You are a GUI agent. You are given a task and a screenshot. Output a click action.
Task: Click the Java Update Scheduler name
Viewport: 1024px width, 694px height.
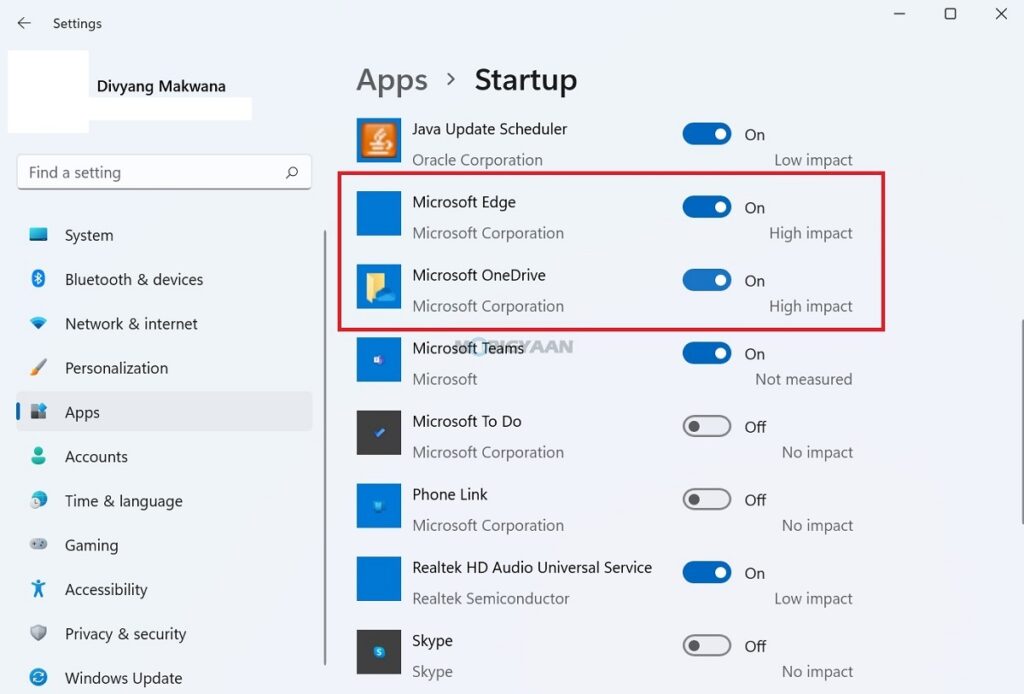(489, 129)
